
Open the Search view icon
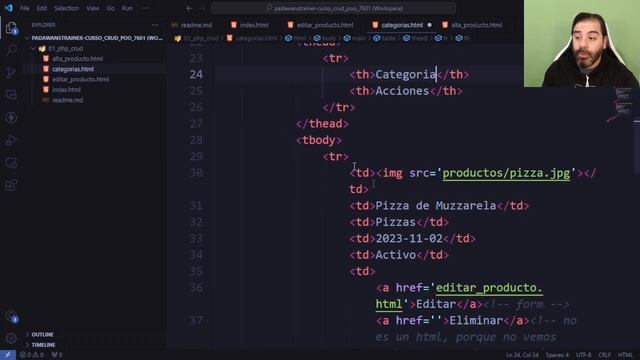[11, 50]
